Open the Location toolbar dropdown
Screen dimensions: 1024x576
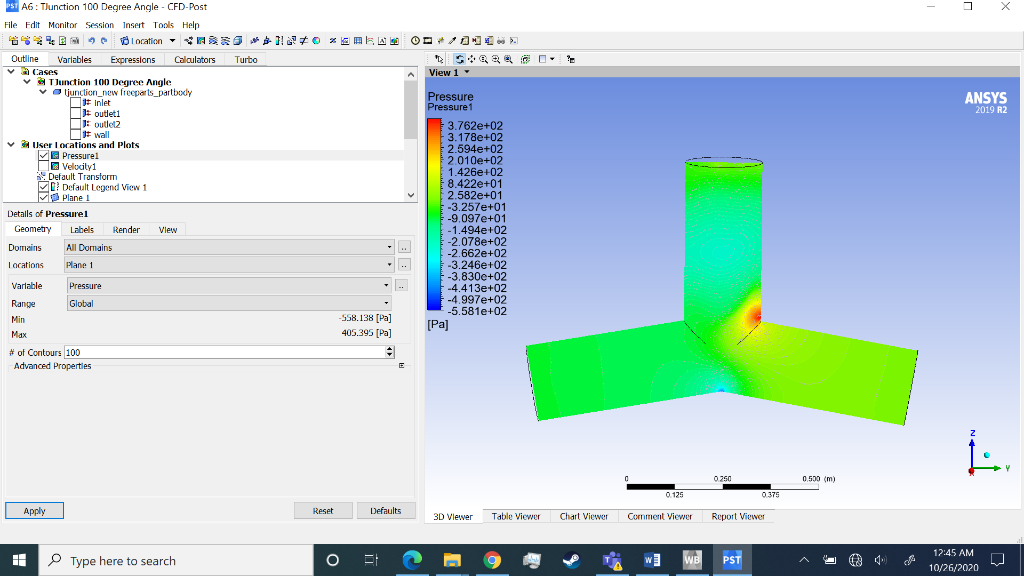coord(172,40)
